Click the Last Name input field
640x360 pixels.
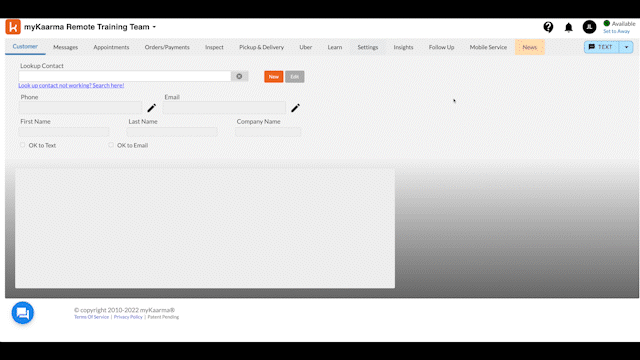[172, 131]
